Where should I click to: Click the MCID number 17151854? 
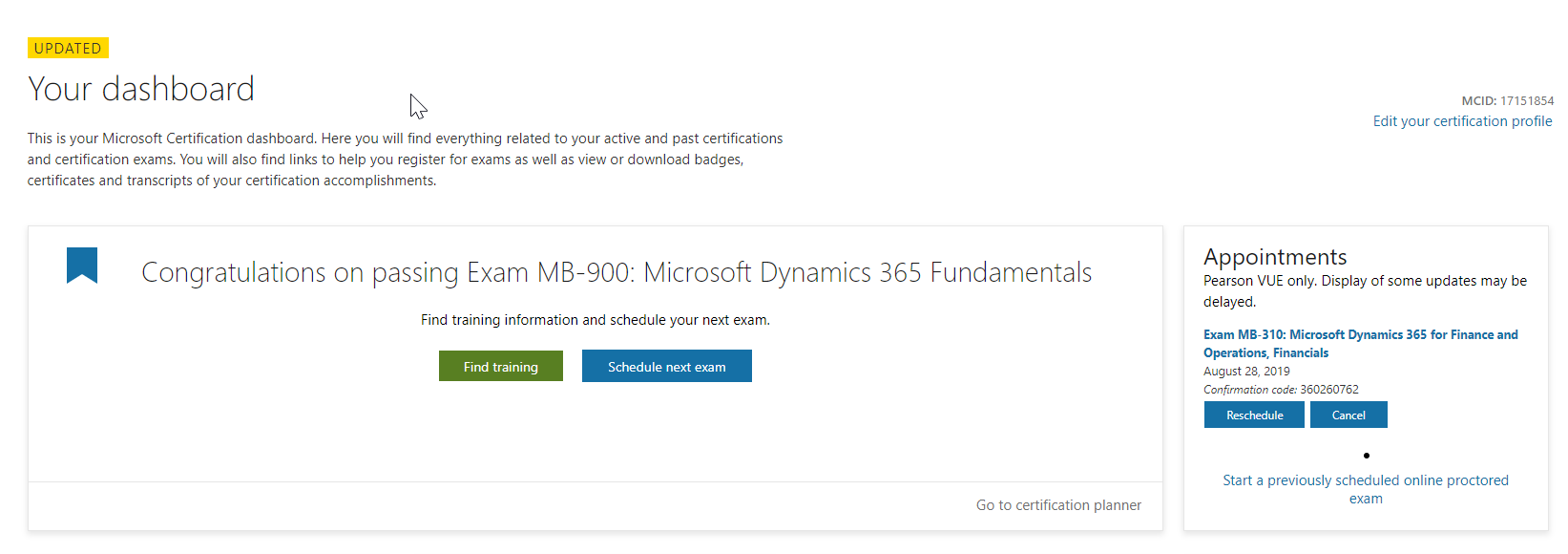1527,100
